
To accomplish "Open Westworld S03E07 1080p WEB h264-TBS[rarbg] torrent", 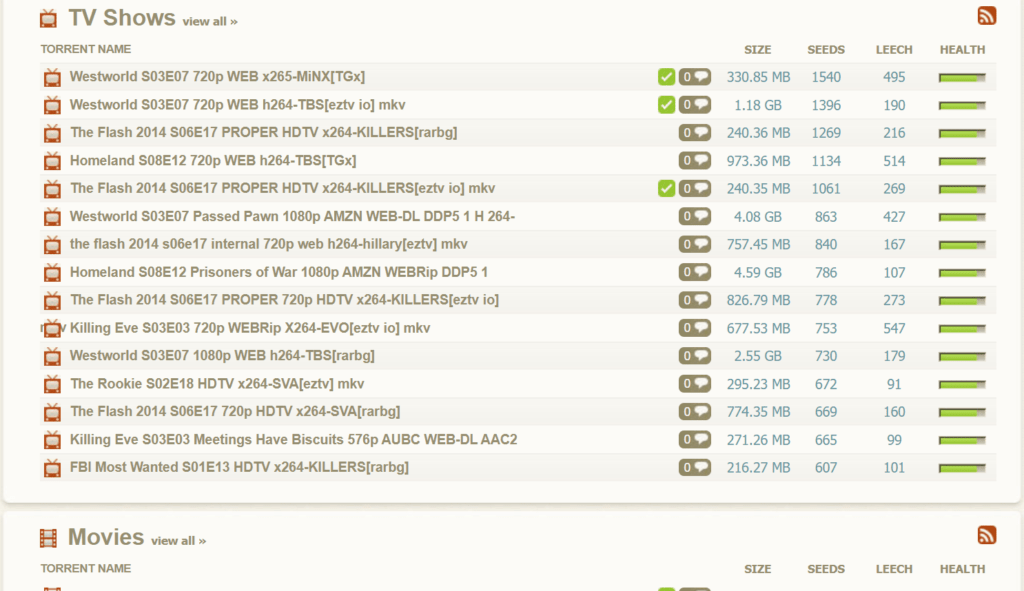I will click(222, 355).
